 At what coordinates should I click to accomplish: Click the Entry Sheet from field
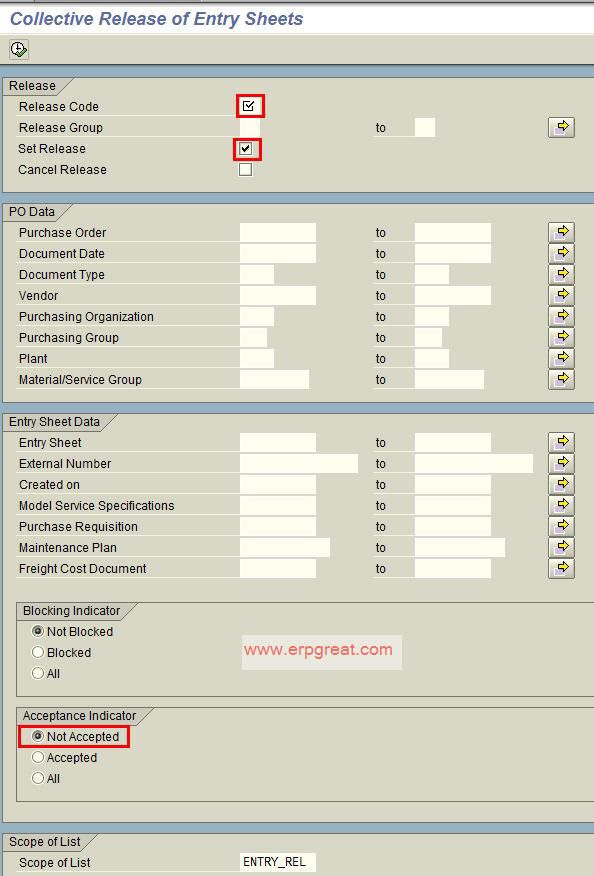(278, 442)
